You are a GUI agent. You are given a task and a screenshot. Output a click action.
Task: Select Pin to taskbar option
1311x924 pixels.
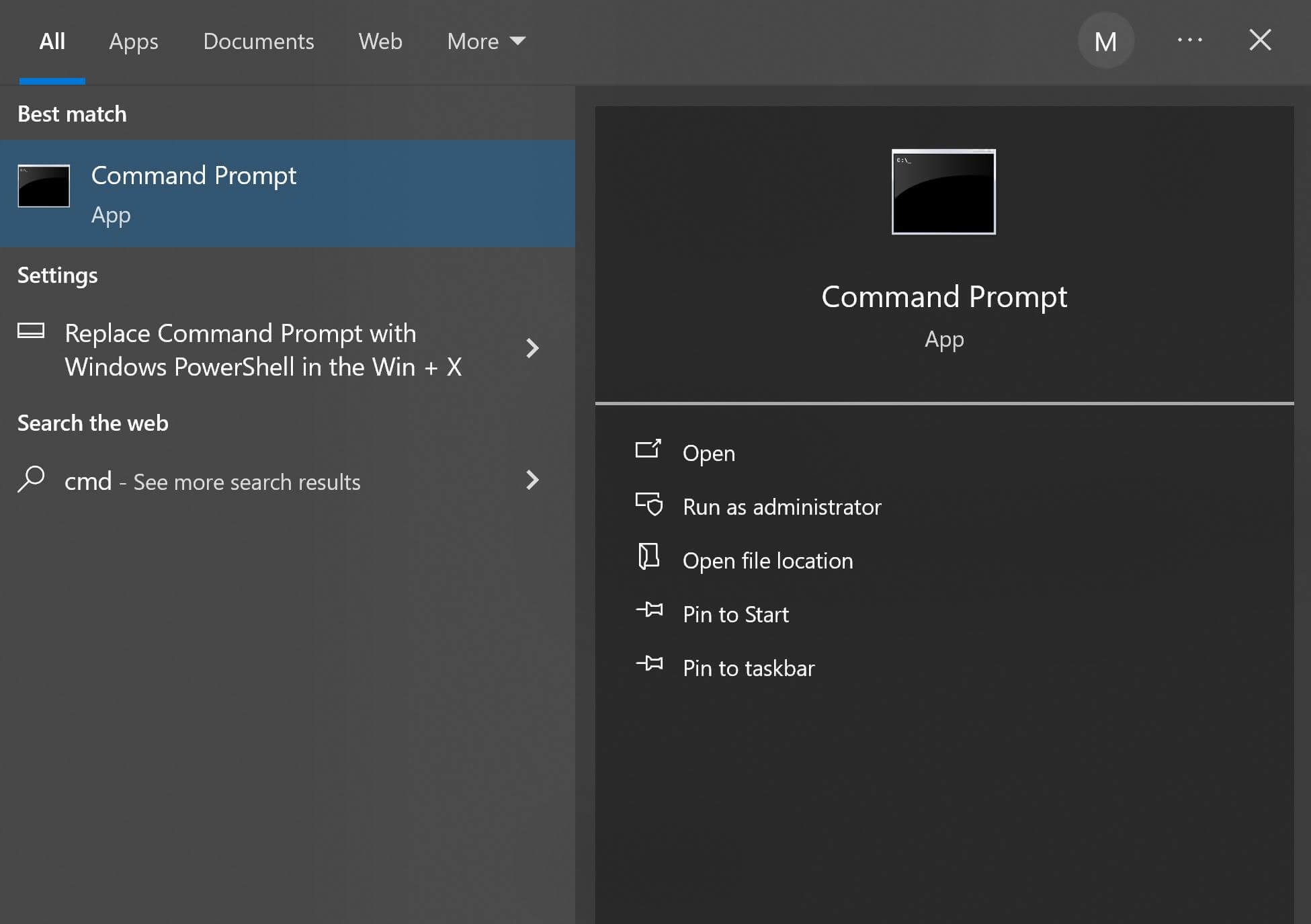click(x=749, y=668)
